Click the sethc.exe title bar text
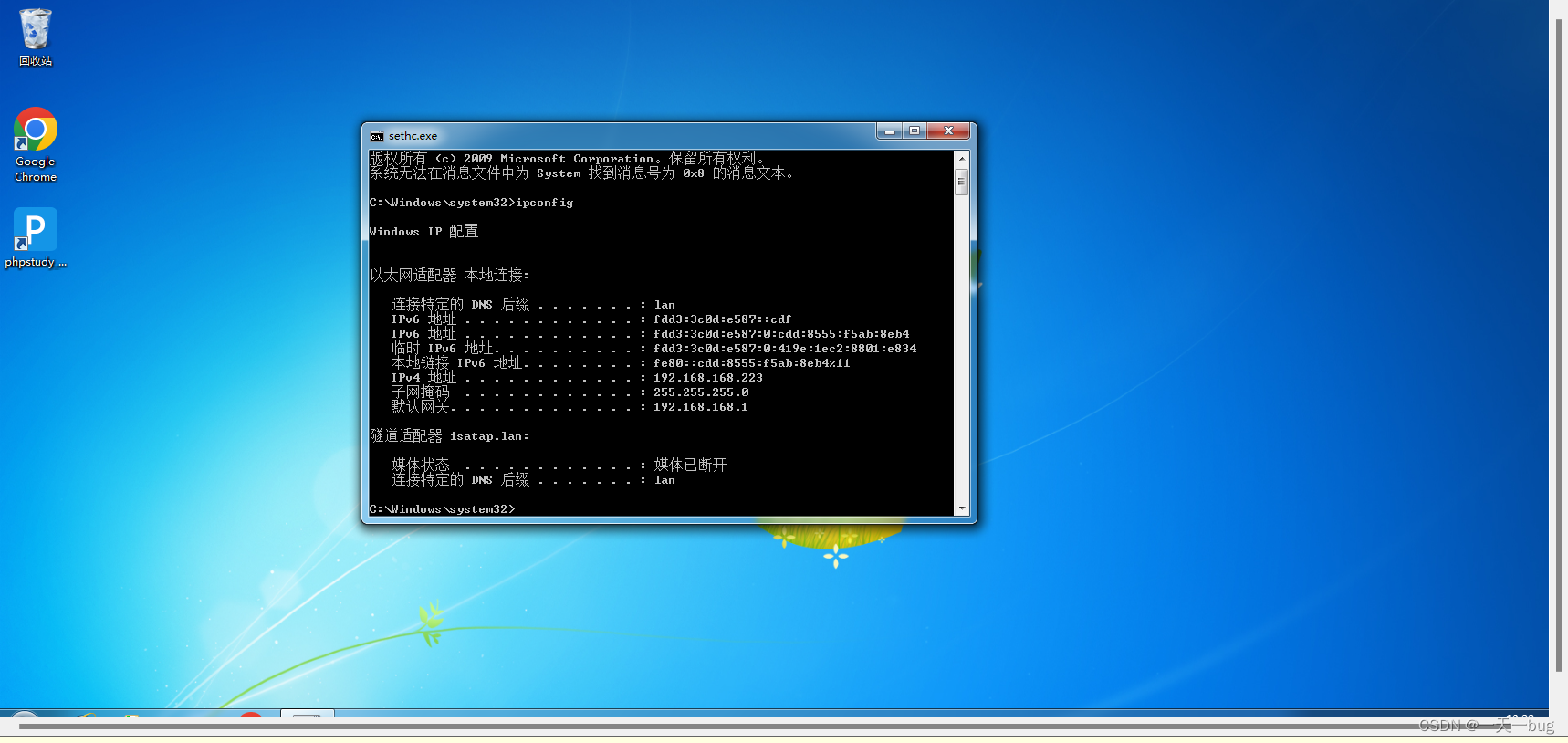The image size is (1568, 743). tap(413, 136)
